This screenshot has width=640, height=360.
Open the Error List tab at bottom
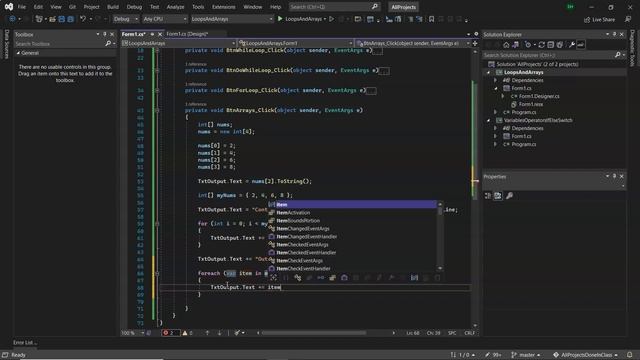pyautogui.click(x=24, y=342)
